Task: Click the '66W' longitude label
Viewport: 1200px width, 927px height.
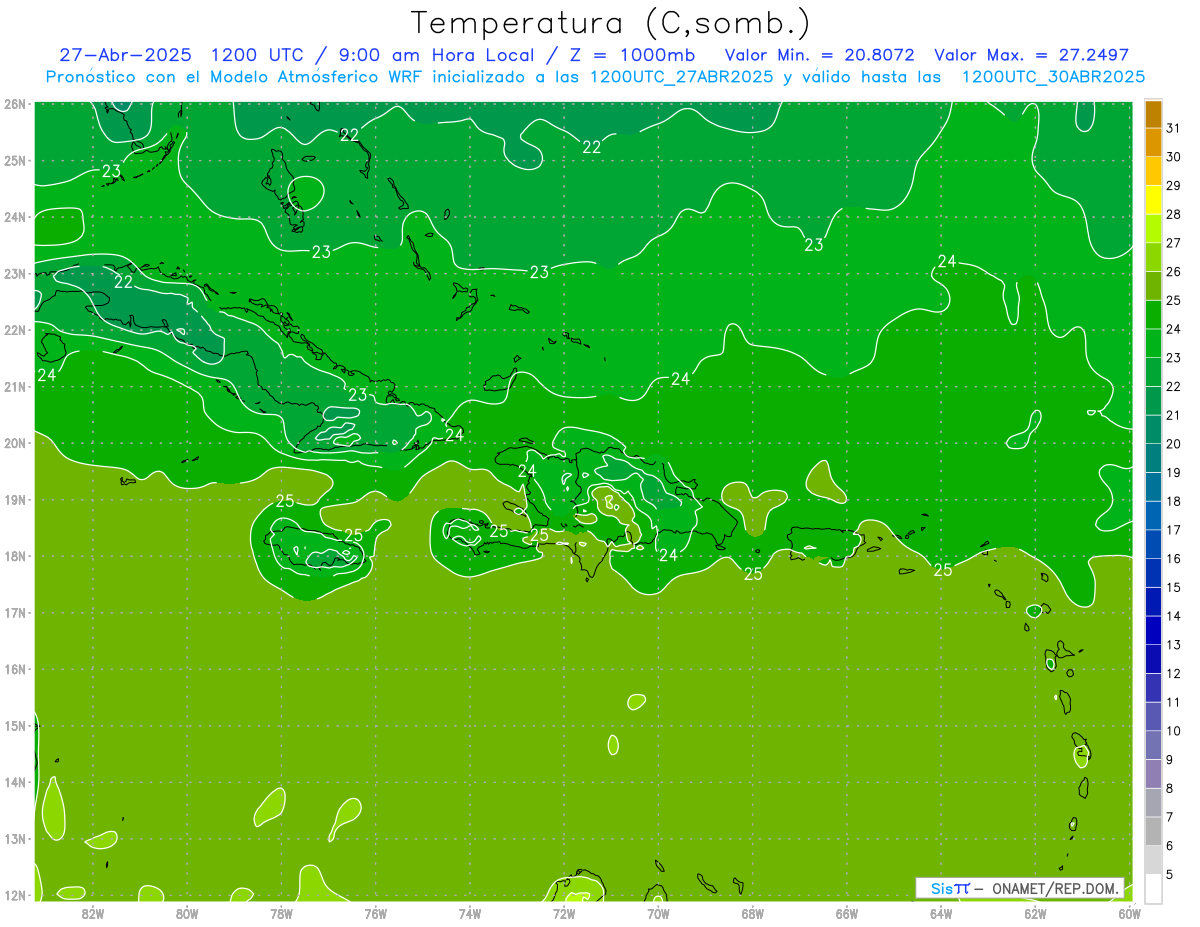Action: coord(846,913)
